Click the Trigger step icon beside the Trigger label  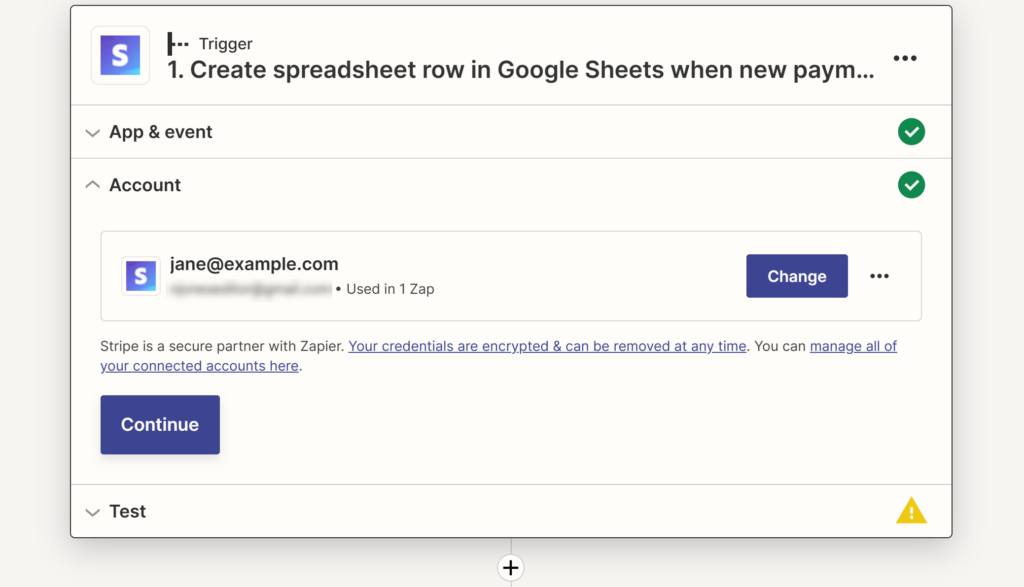(x=178, y=43)
